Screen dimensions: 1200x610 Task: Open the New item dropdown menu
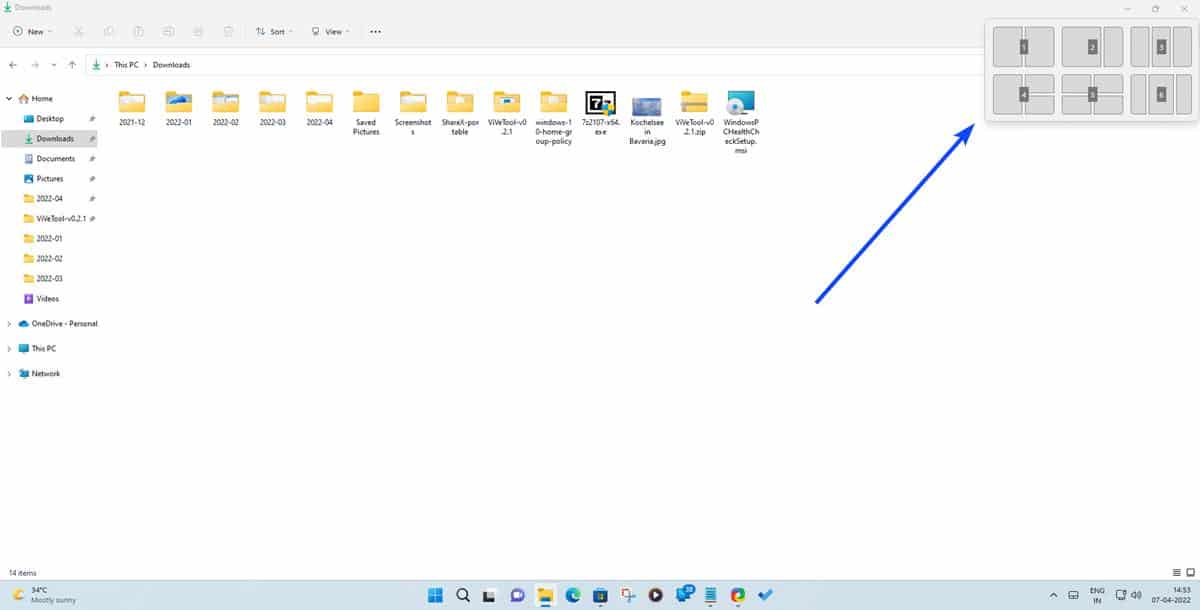coord(33,32)
